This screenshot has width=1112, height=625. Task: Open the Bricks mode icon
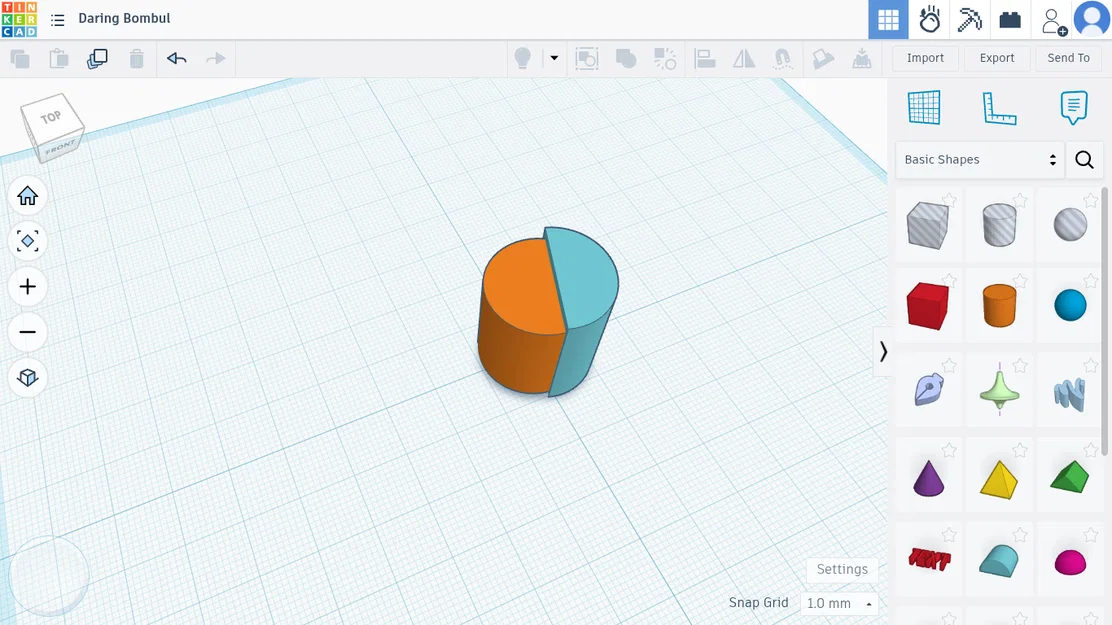[1010, 20]
